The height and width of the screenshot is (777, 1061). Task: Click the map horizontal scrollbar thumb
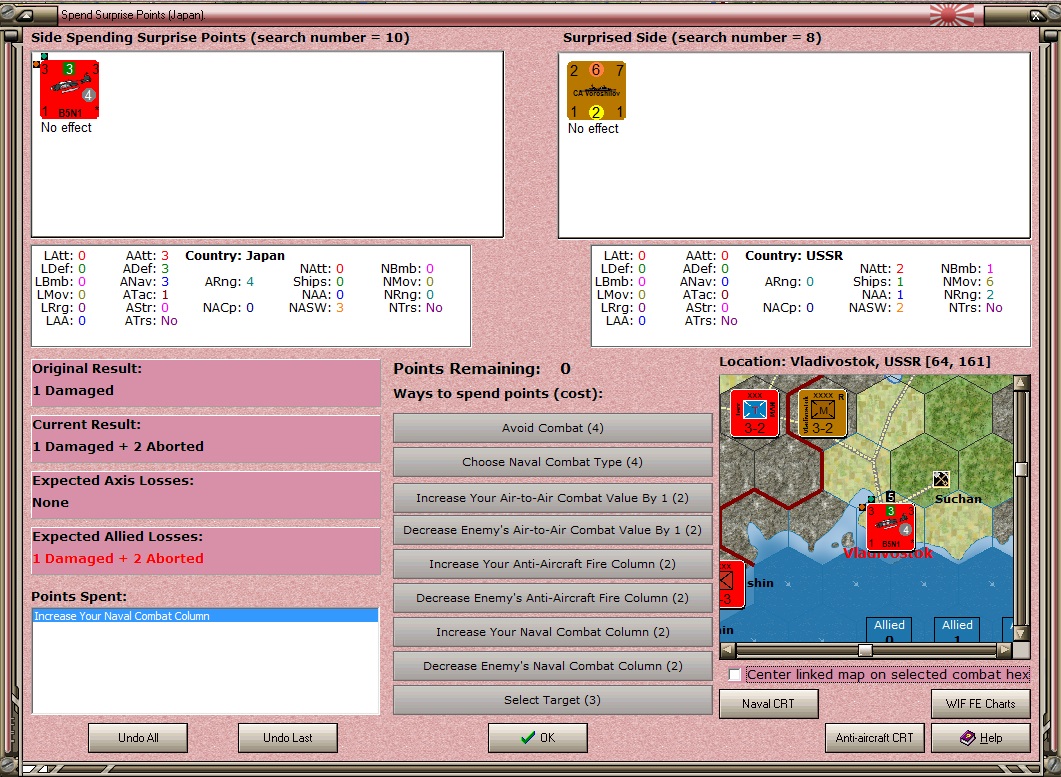(x=865, y=650)
